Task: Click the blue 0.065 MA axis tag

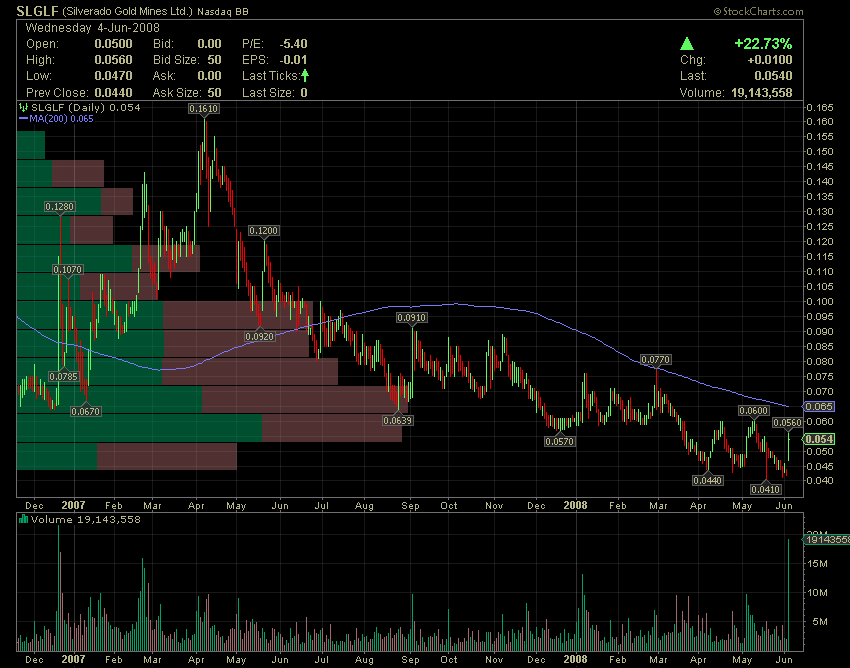Action: [x=819, y=406]
